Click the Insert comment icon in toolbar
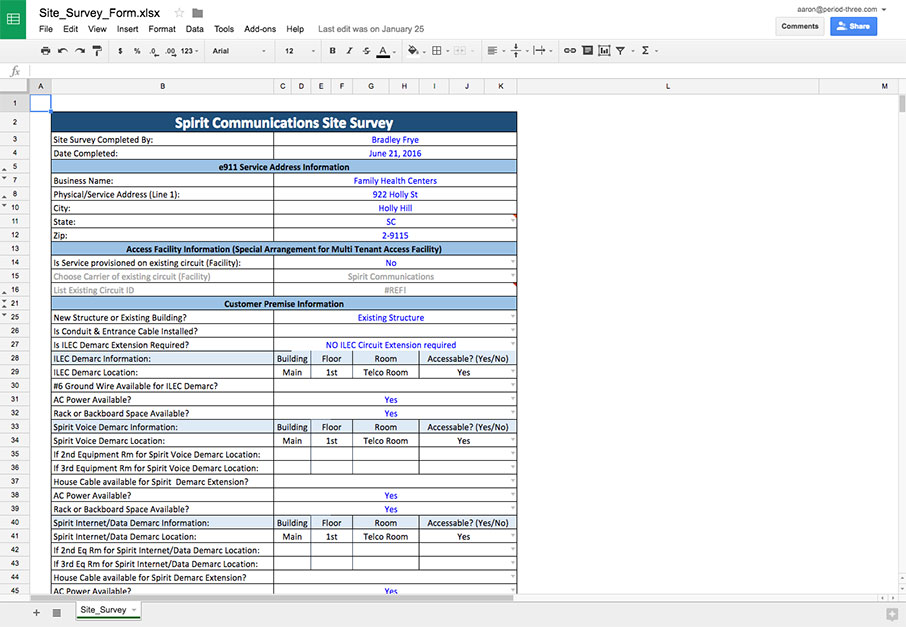This screenshot has width=906, height=627. click(587, 51)
